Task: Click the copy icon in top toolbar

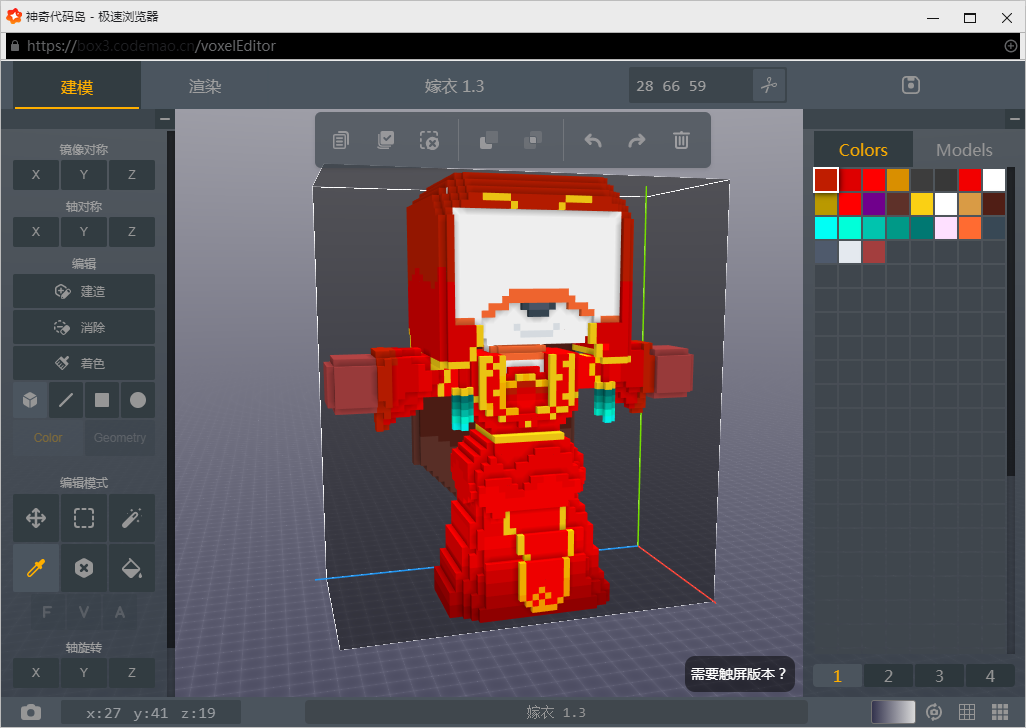Action: click(341, 140)
